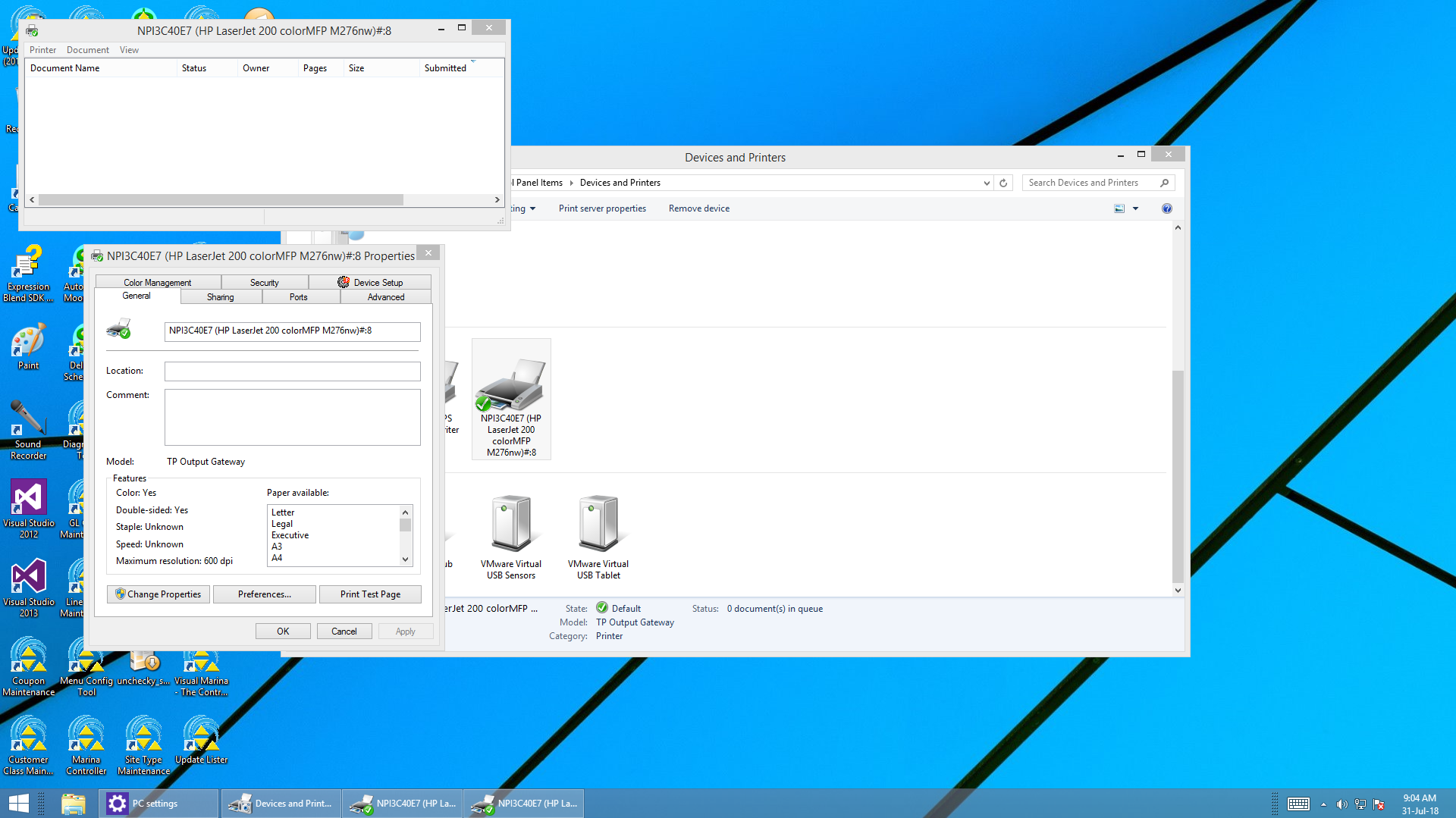Open the view options dropdown arrow
The image size is (1456, 818).
pos(1135,208)
